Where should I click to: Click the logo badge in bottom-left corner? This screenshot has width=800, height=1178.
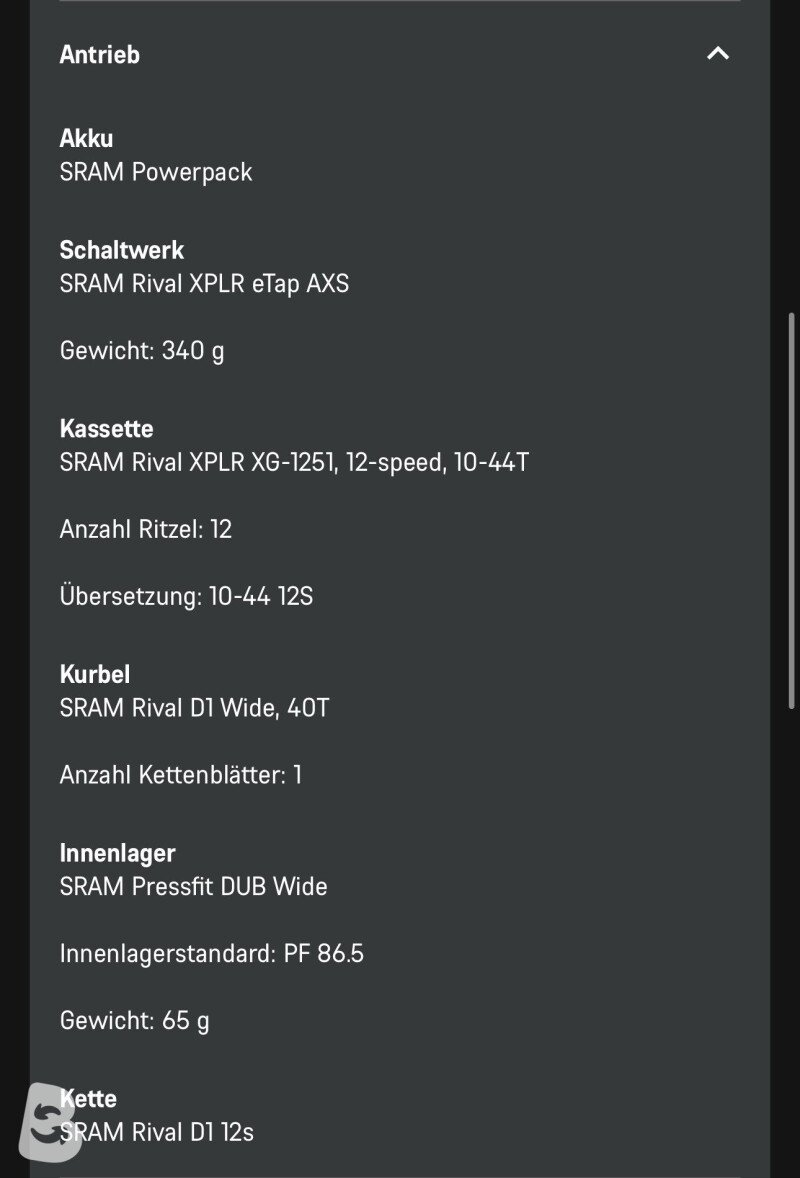click(49, 1122)
